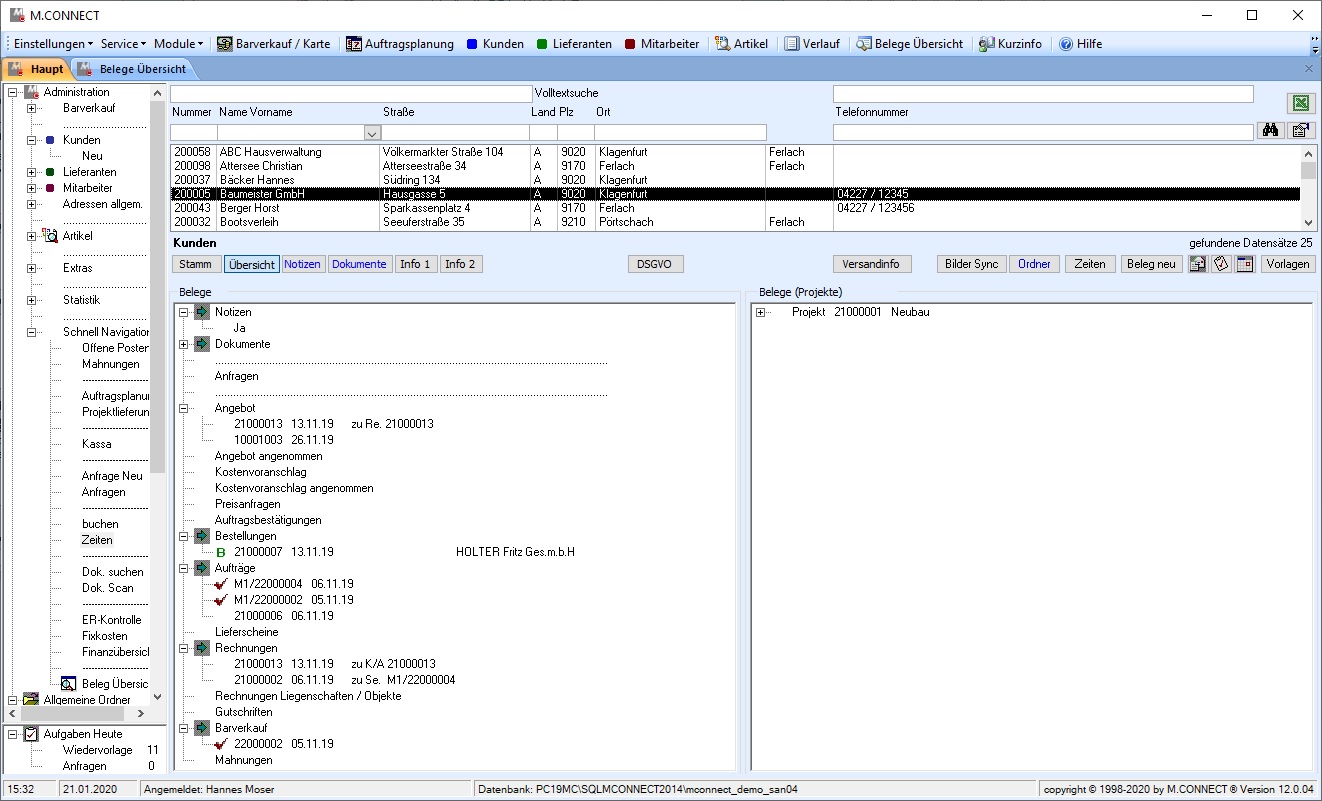Click the blue Kunden dot in the toolbar
This screenshot has height=801, width=1322.
pyautogui.click(x=472, y=44)
